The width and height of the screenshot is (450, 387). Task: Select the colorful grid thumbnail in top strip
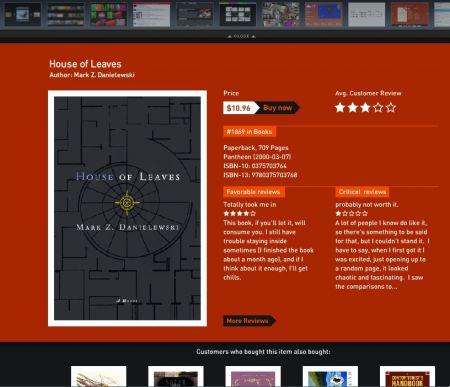(108, 14)
